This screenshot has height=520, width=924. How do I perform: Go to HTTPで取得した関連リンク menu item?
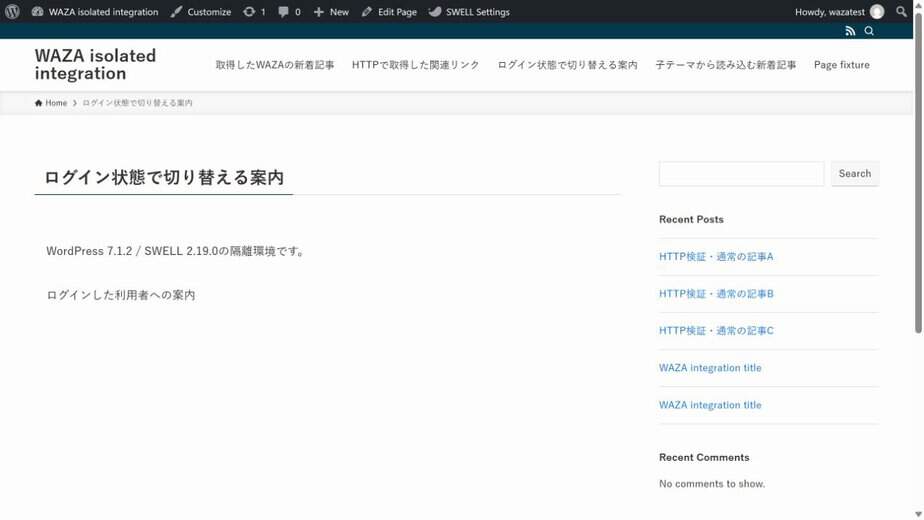(415, 65)
